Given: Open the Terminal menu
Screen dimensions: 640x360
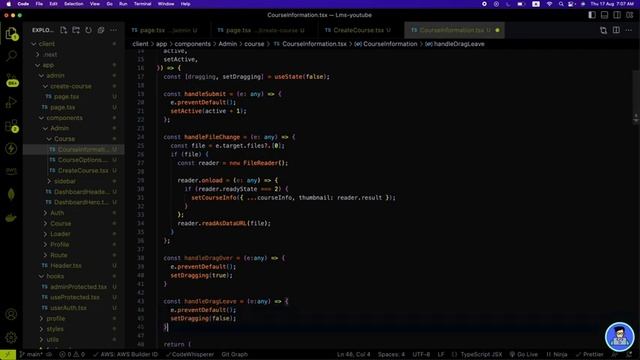Looking at the screenshot, I should click(142, 4).
